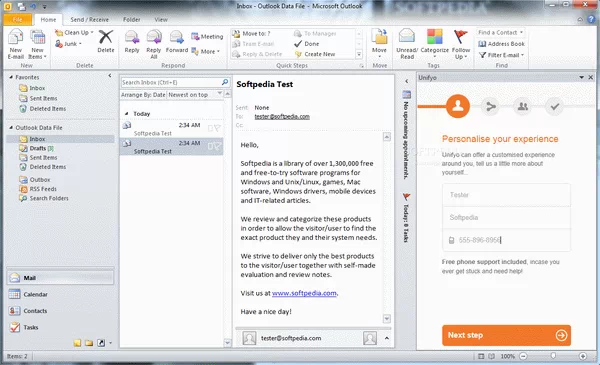This screenshot has height=365, width=600.
Task: Click the New E-mail icon
Action: [x=16, y=37]
